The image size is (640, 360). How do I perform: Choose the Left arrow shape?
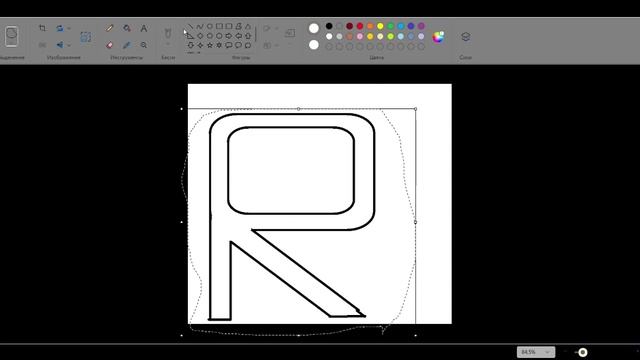click(x=238, y=36)
